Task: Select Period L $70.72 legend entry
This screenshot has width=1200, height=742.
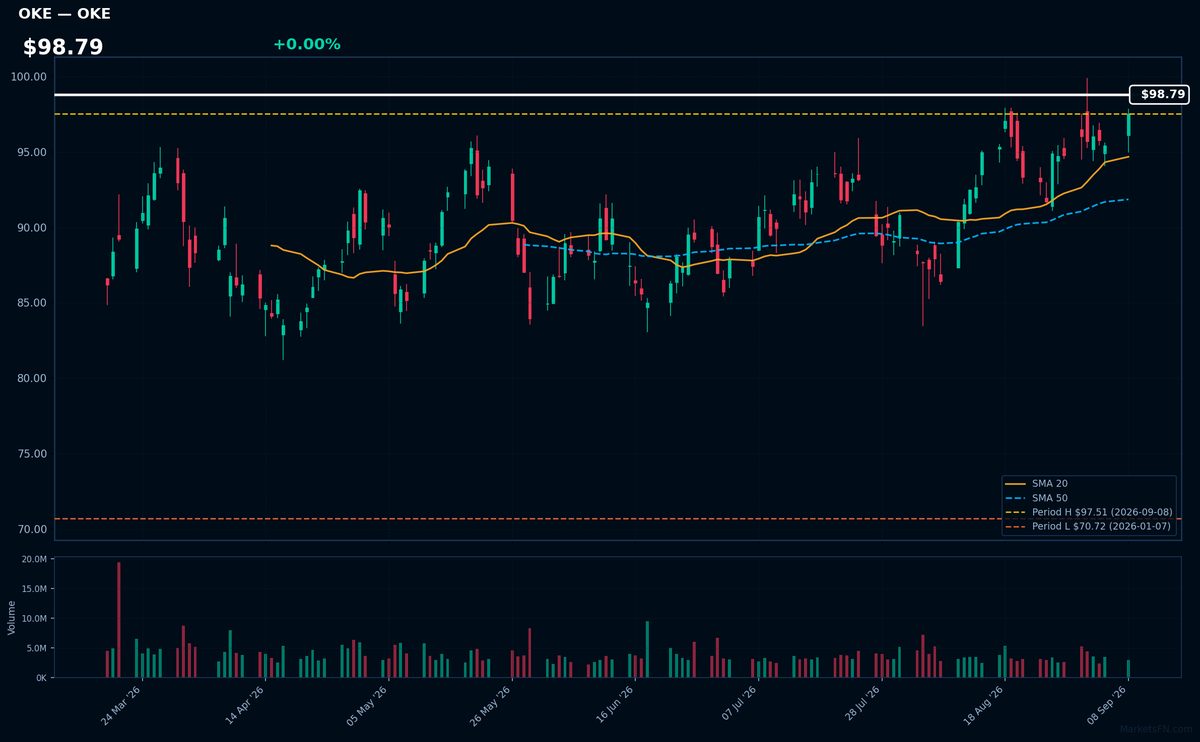Action: (1088, 526)
